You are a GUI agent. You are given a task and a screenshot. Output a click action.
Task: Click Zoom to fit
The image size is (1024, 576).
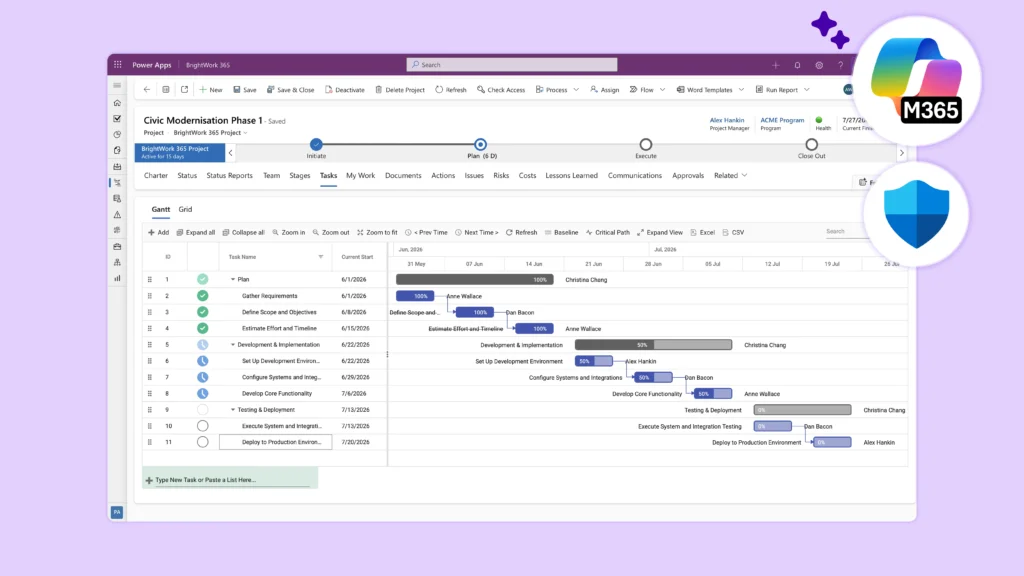(377, 232)
